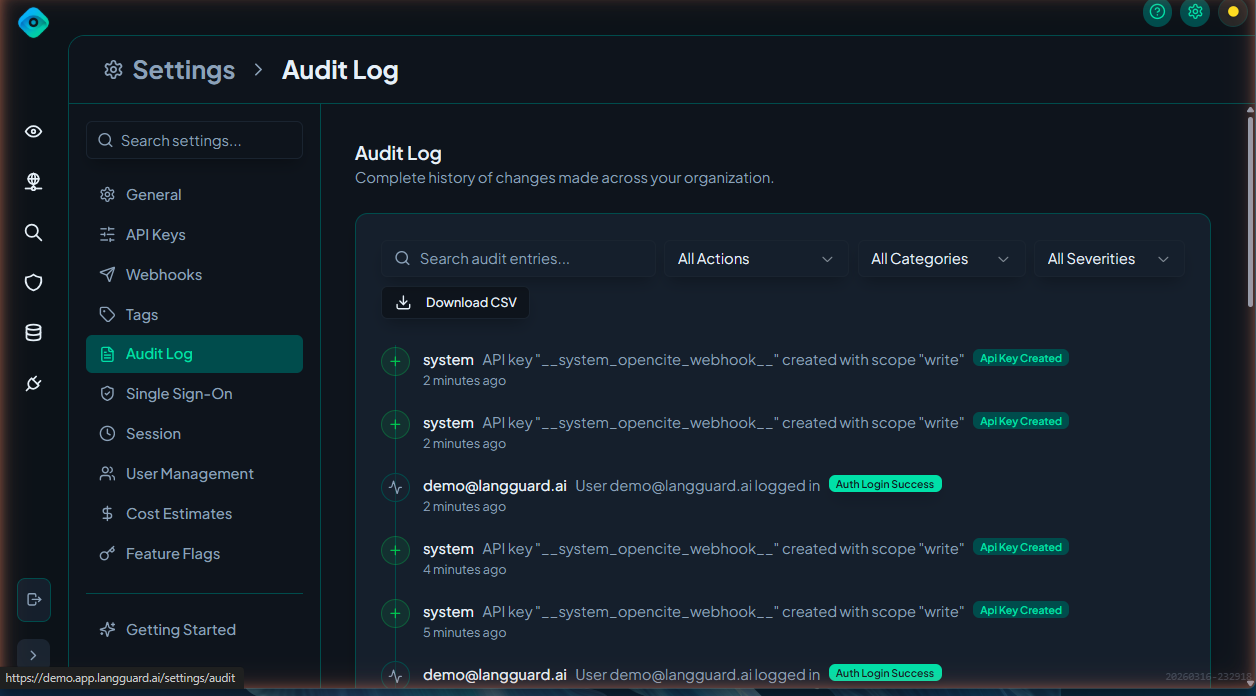
Task: Expand the All Categories filter
Action: [x=941, y=259]
